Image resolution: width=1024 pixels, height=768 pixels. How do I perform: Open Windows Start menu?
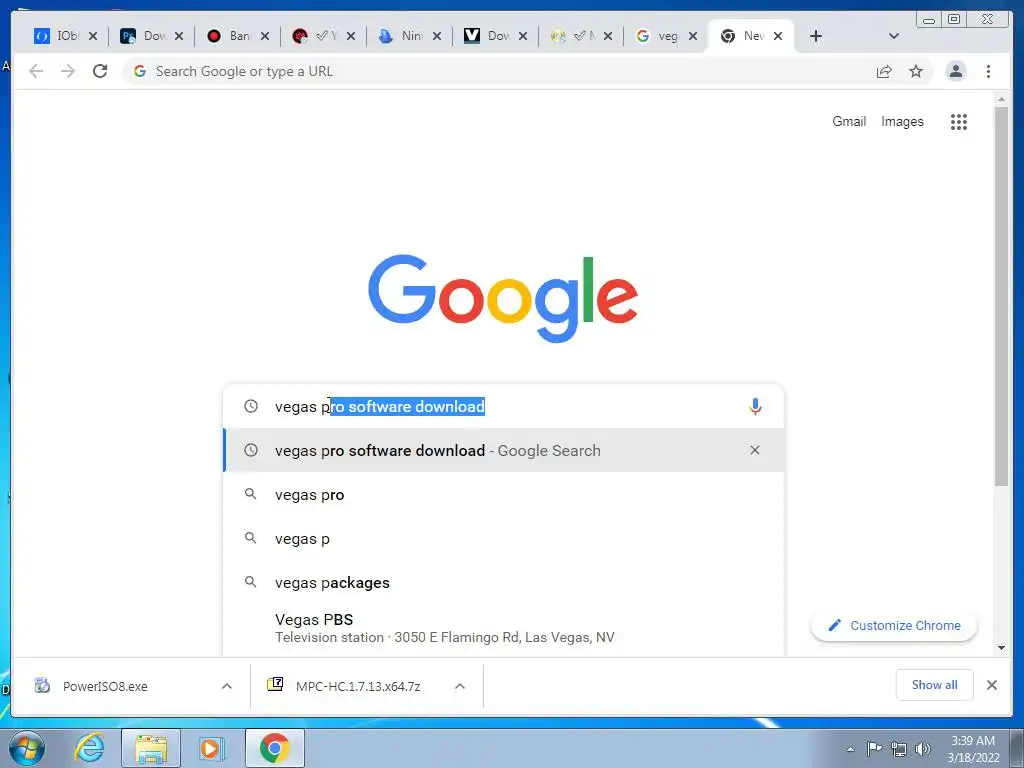(x=26, y=748)
